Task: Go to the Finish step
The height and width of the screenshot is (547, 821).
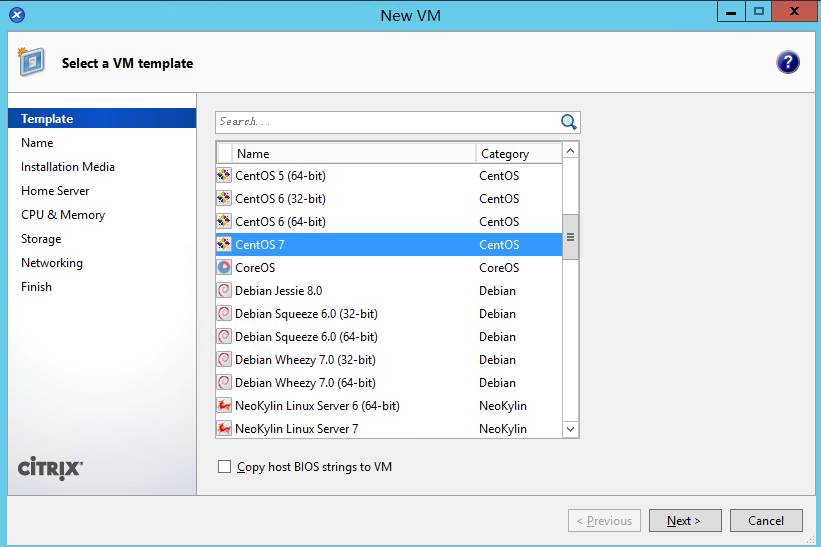Action: coord(36,287)
